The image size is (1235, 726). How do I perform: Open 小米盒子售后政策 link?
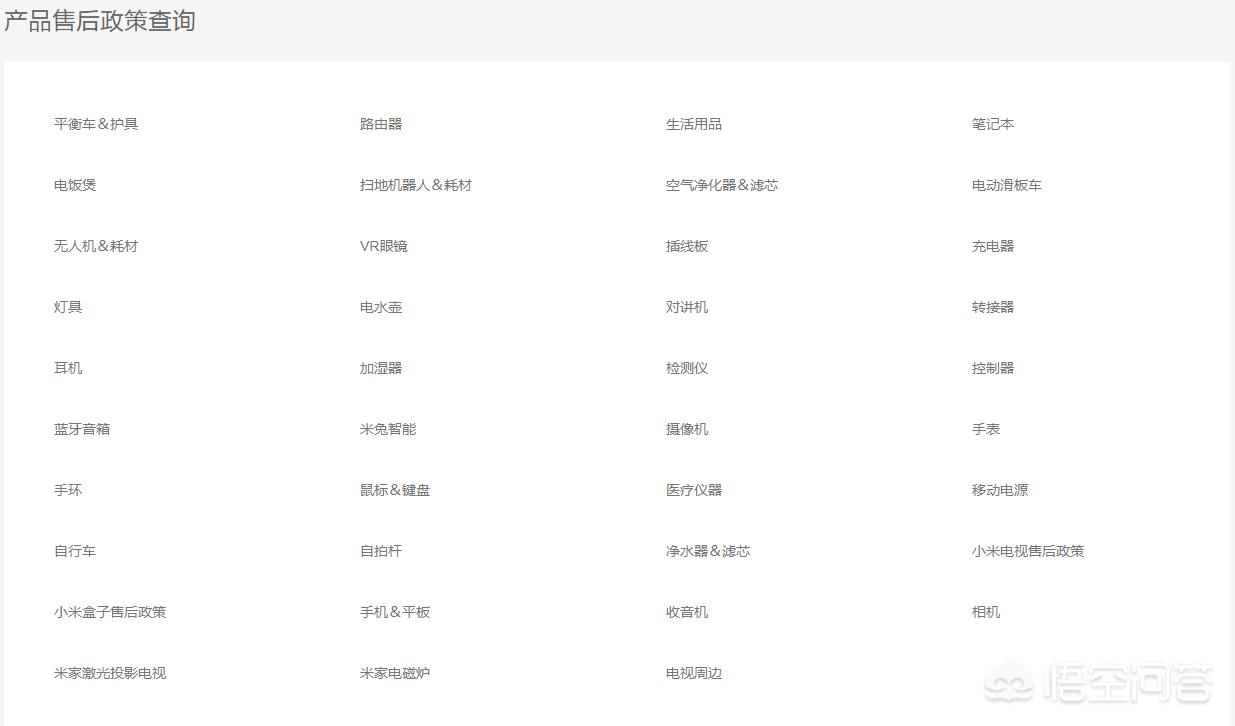point(110,612)
